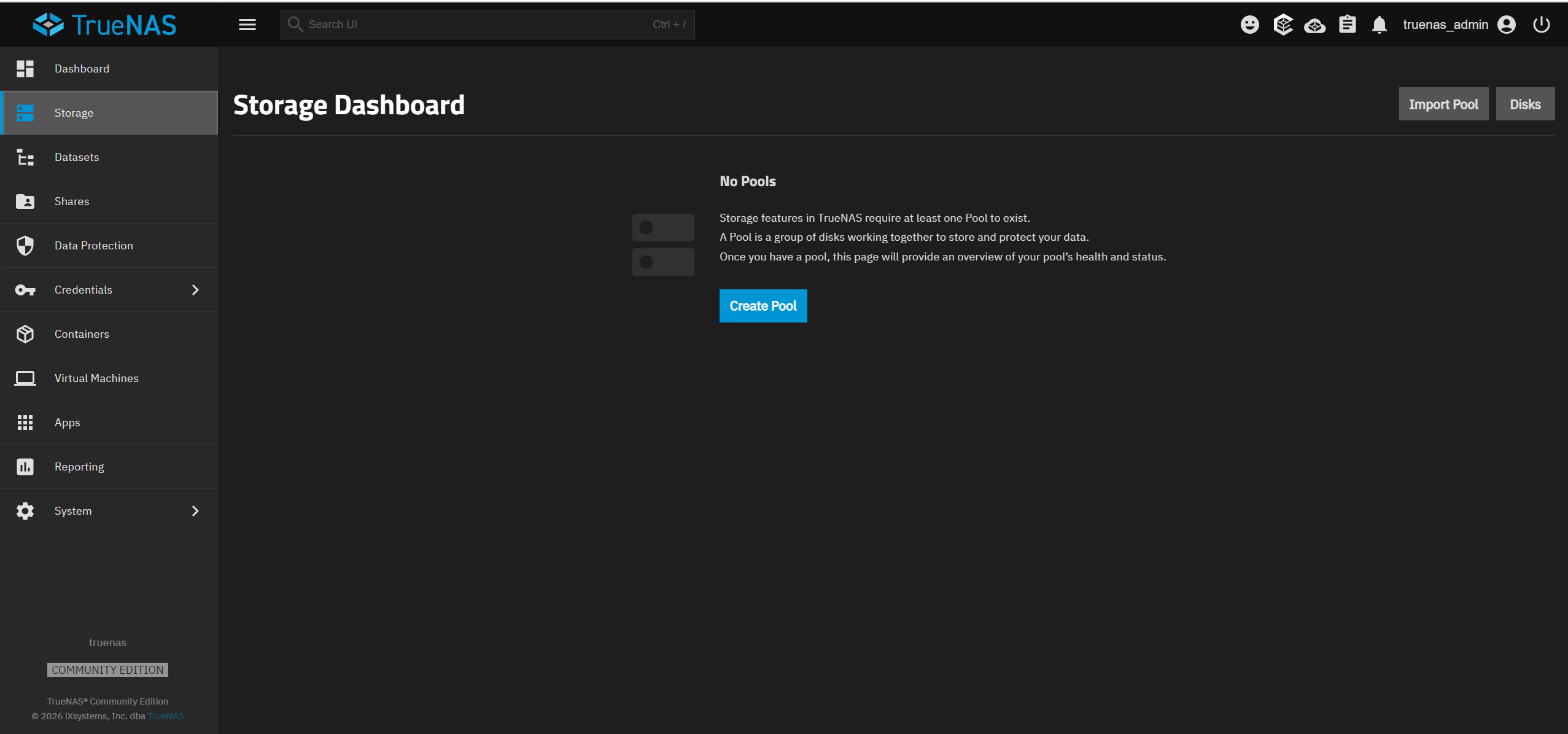The width and height of the screenshot is (1568, 734).
Task: Focus the Search UI input field
Action: click(487, 25)
